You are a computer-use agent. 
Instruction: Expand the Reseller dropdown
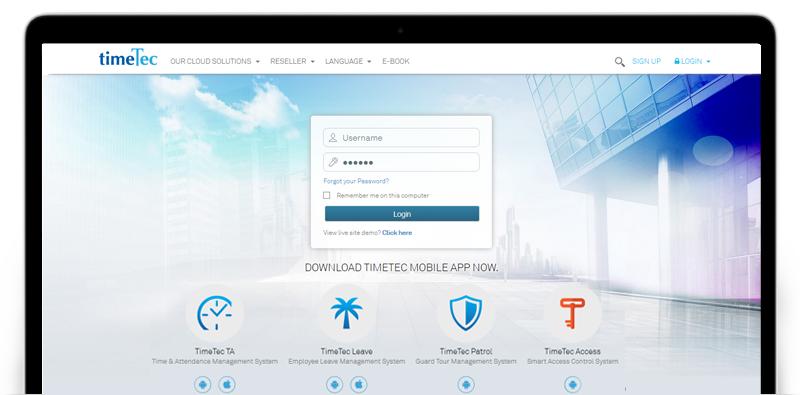292,61
